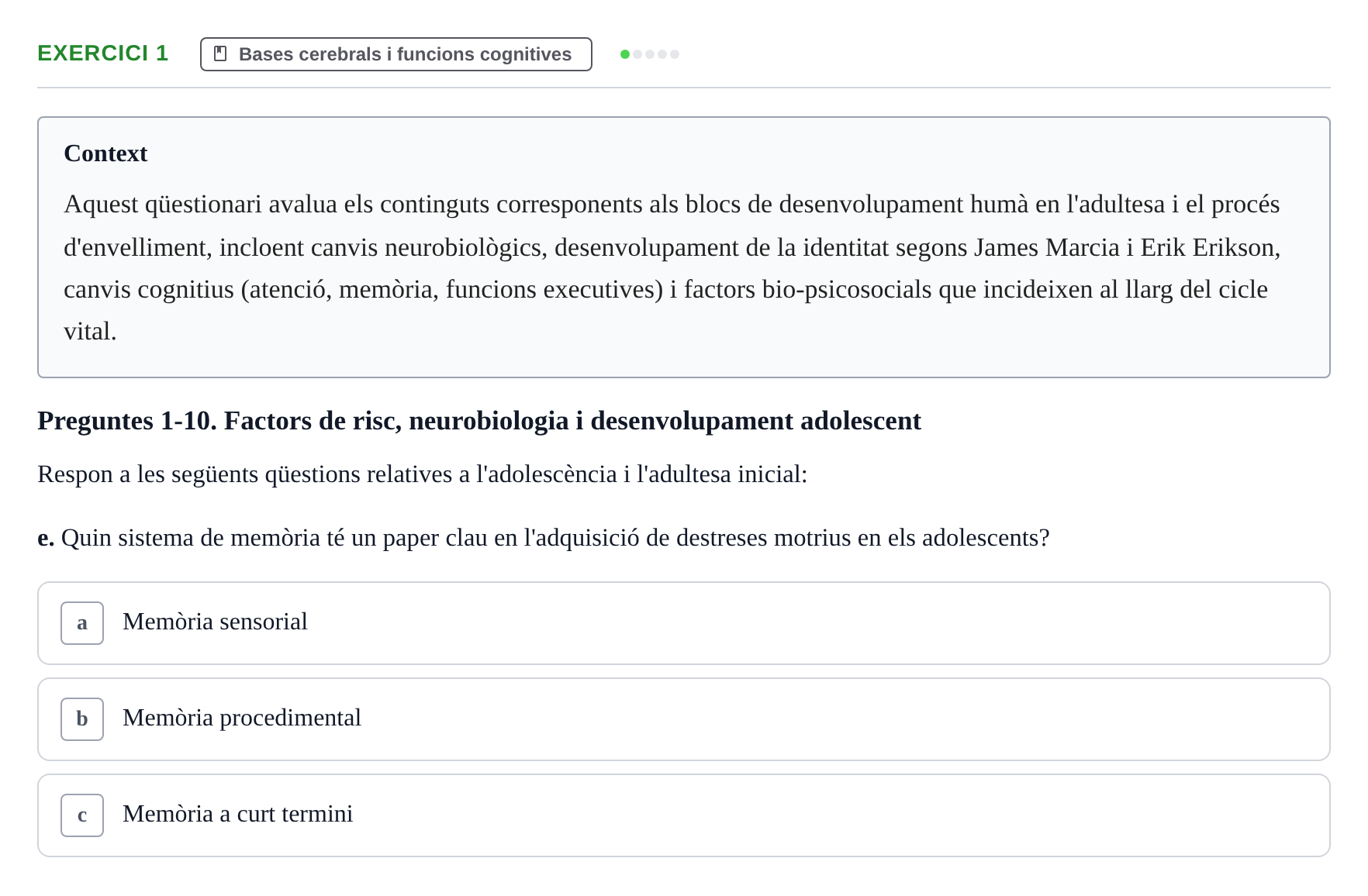Click the Context heading
Image resolution: width=1368 pixels, height=896 pixels.
[x=105, y=153]
